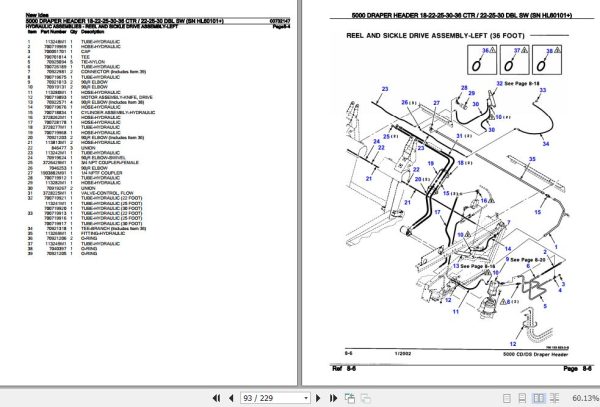Click callout number 4 in the diagram
The image size is (600, 407).
click(x=560, y=290)
